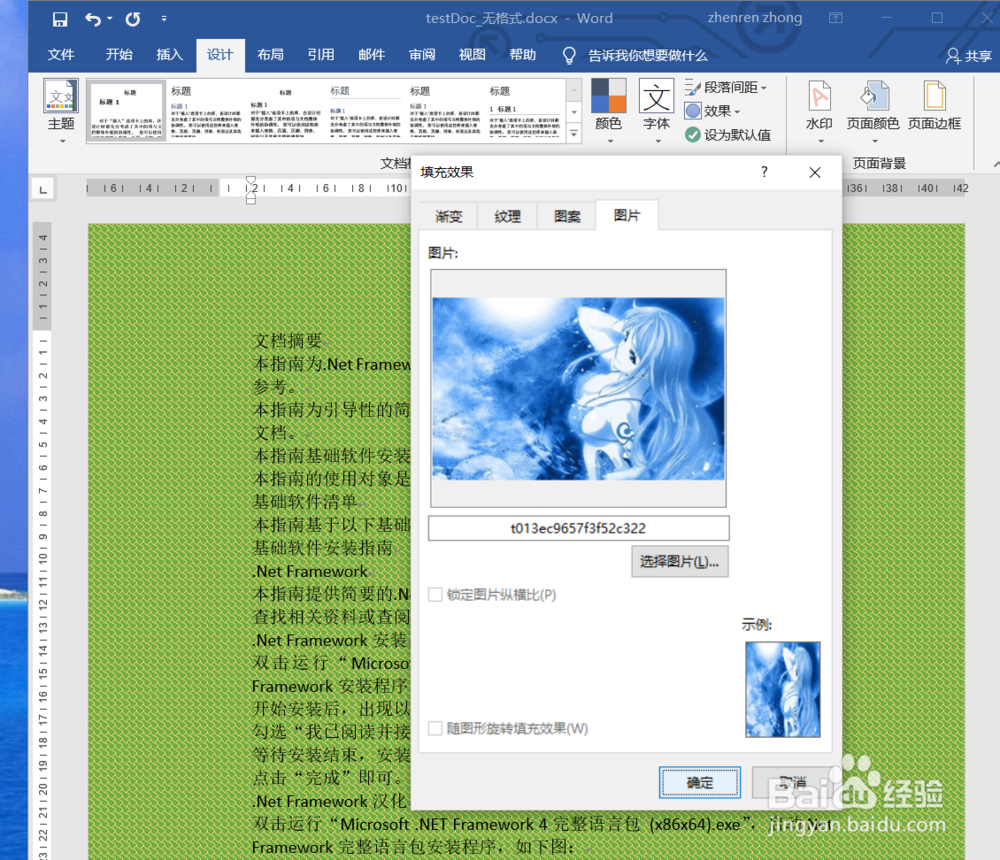Toggle 锁定图片纵横比(P) checkbox
This screenshot has height=860, width=1000.
(x=436, y=595)
